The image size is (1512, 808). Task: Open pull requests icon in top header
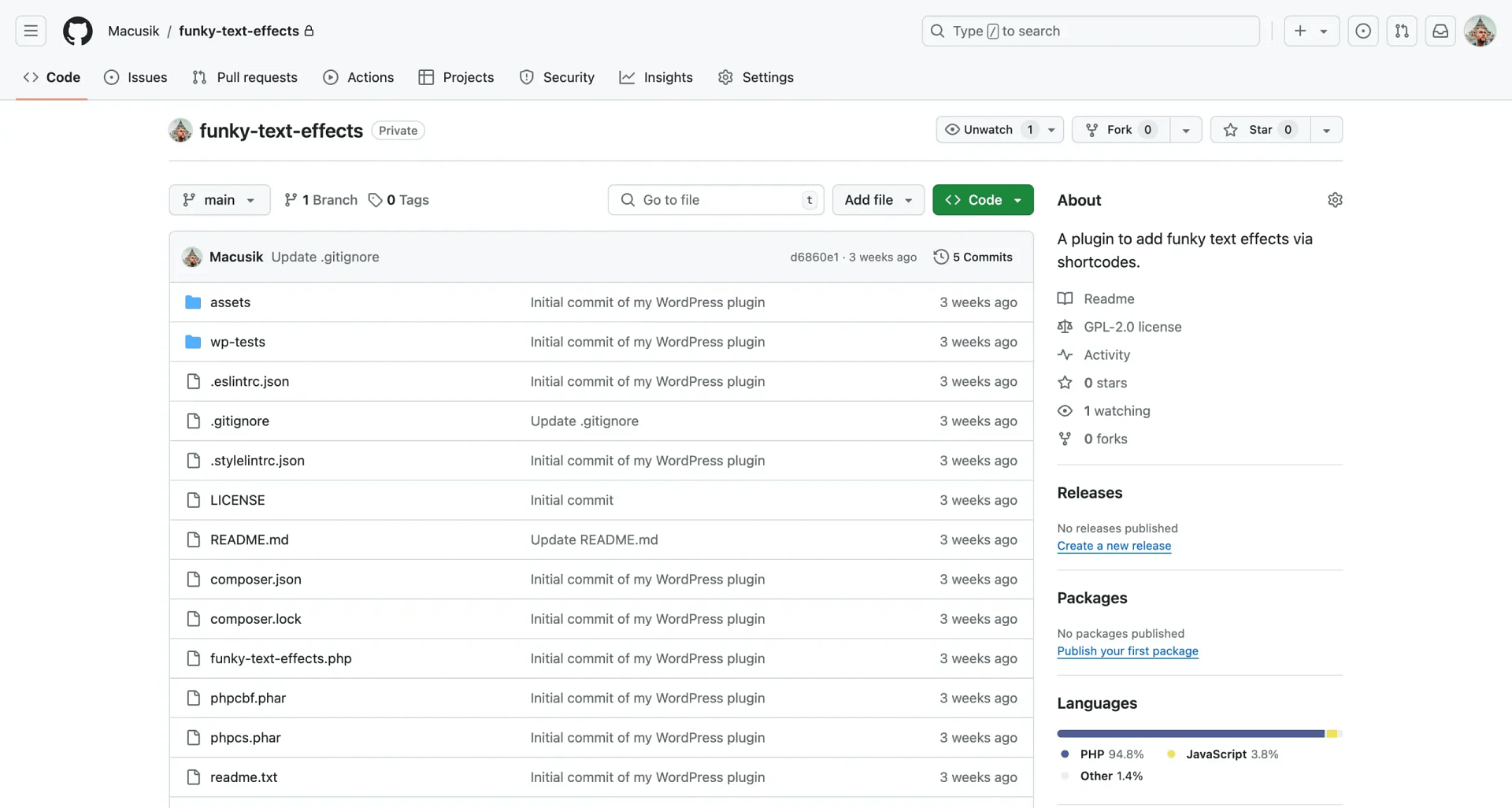[1402, 31]
